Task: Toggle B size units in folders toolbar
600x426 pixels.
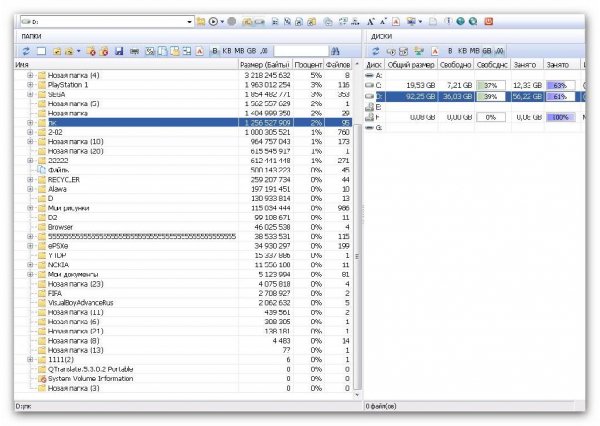Action: 215,51
